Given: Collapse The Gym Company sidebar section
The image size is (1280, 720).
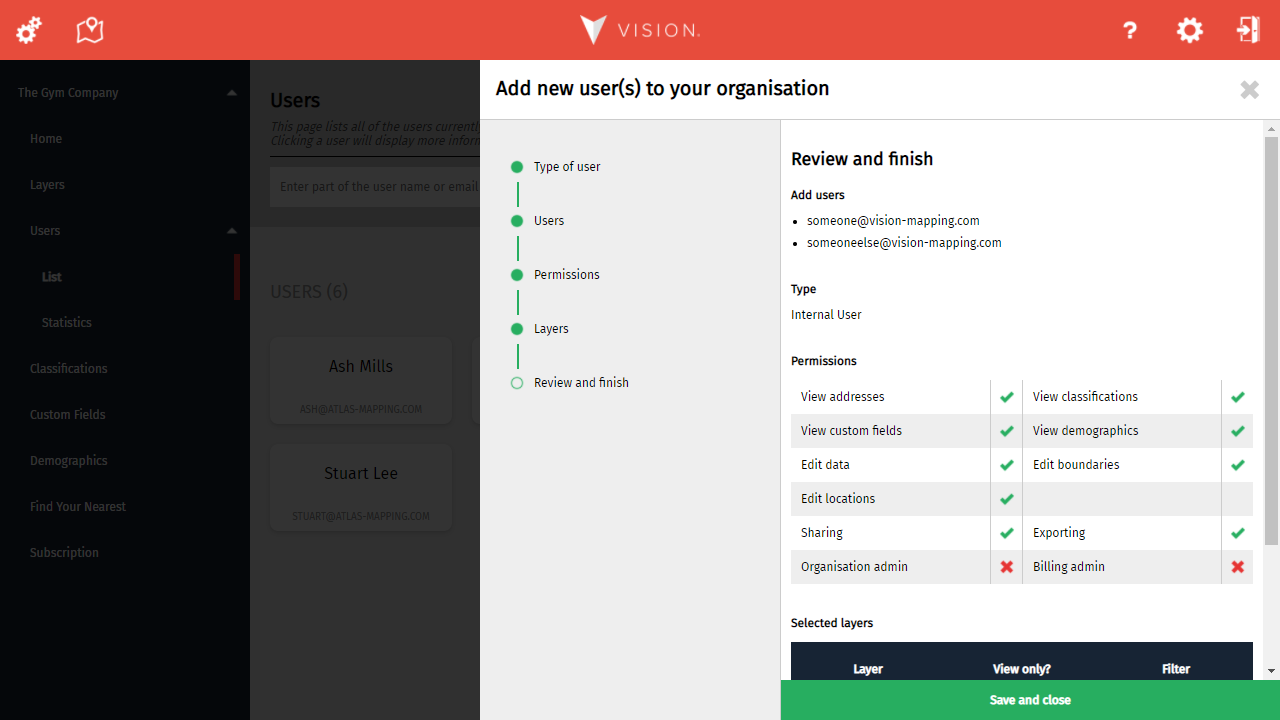Looking at the screenshot, I should click(232, 93).
